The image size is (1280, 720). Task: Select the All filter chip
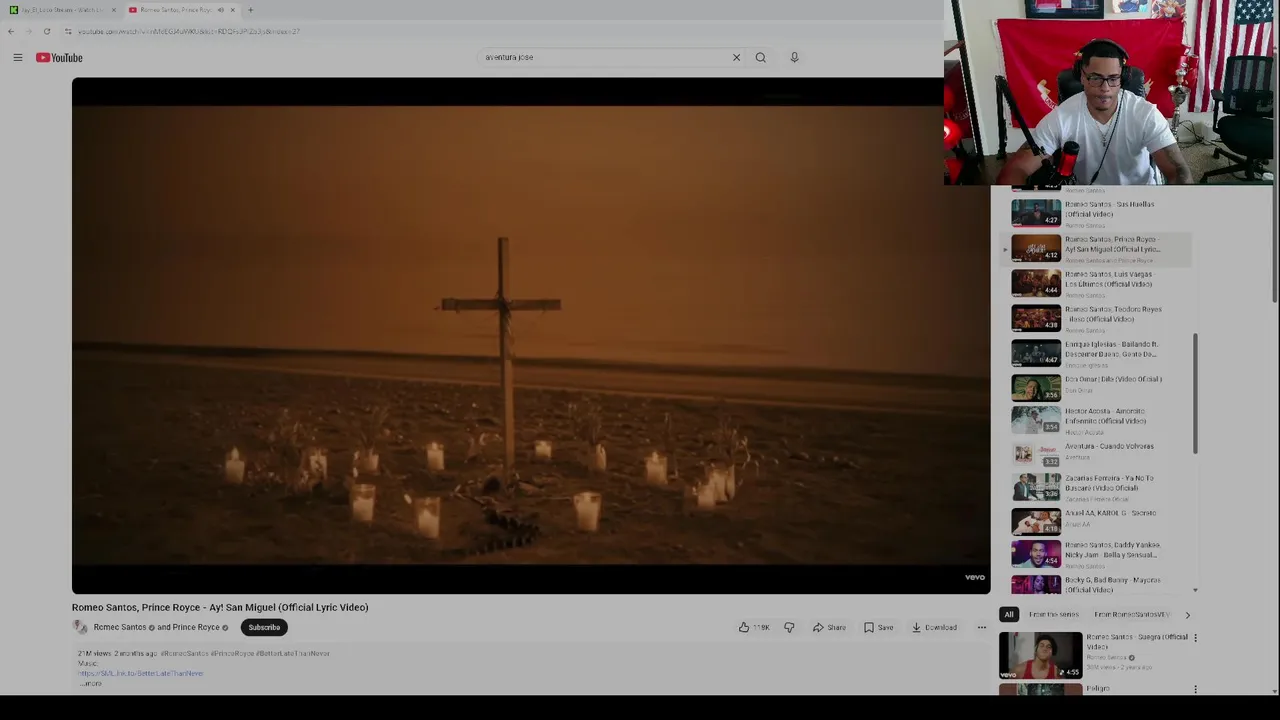pos(1008,615)
